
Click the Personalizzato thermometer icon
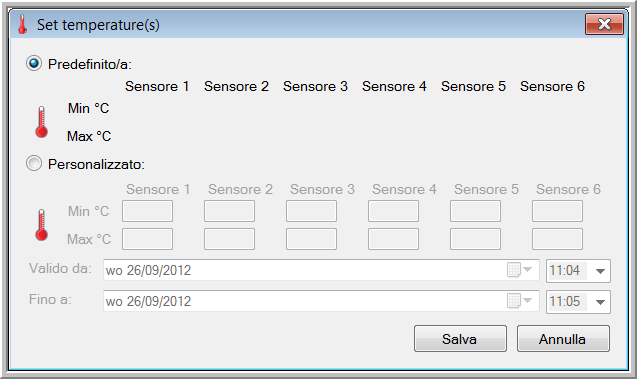pos(41,225)
